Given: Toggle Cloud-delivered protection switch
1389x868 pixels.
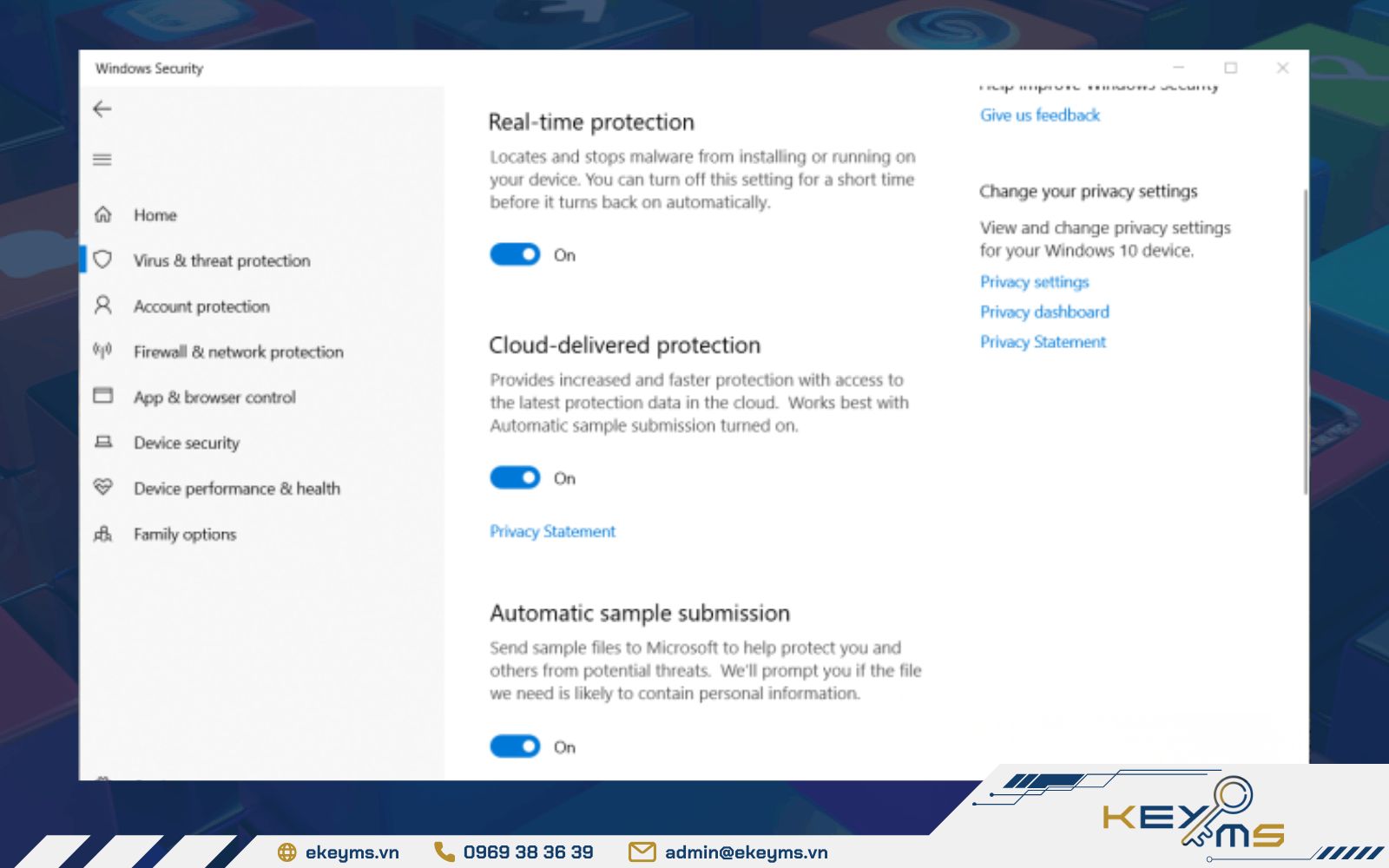Looking at the screenshot, I should tap(515, 477).
